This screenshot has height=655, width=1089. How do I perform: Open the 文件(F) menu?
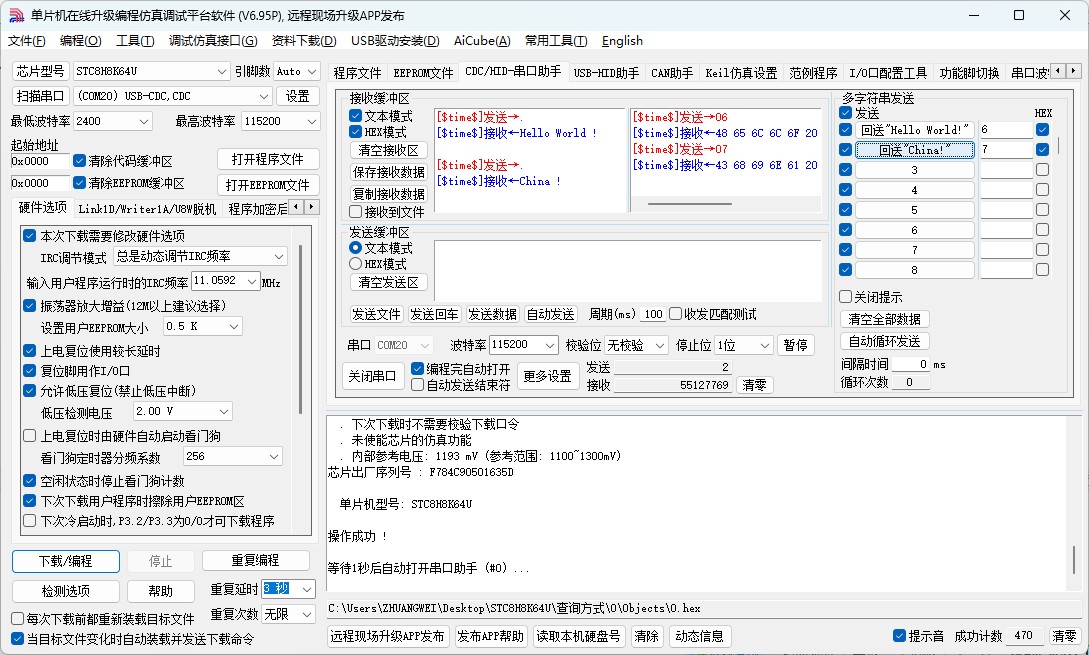(26, 41)
